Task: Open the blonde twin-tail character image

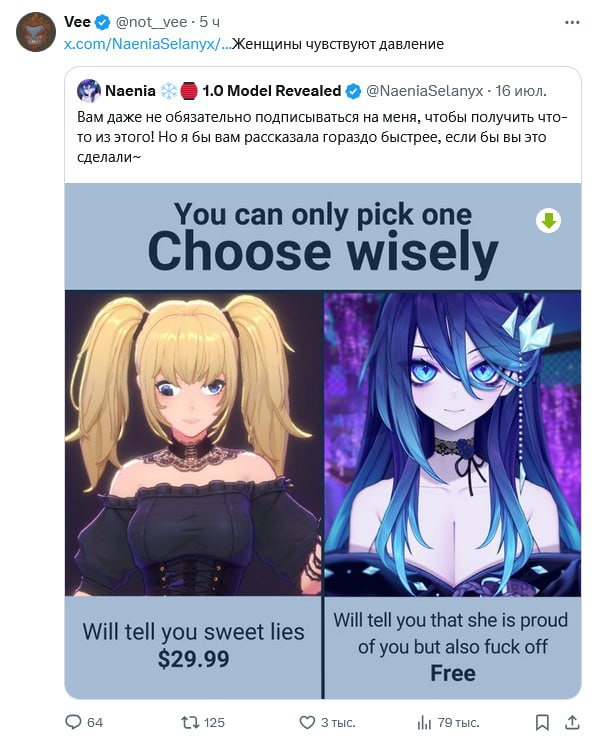Action: [193, 443]
